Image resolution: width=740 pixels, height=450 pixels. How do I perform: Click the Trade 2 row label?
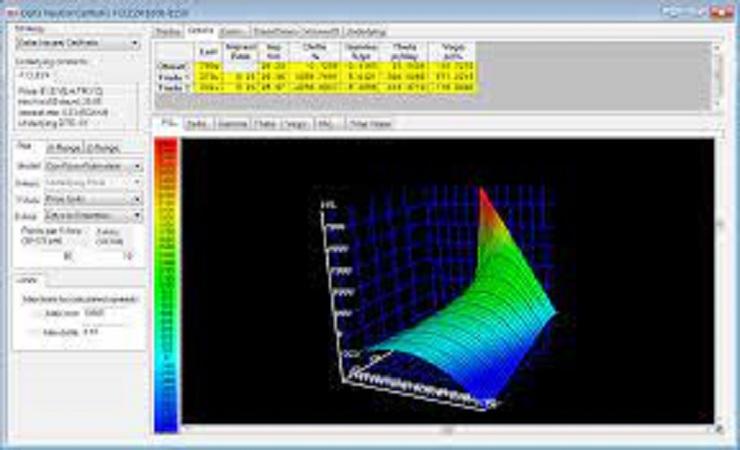173,88
